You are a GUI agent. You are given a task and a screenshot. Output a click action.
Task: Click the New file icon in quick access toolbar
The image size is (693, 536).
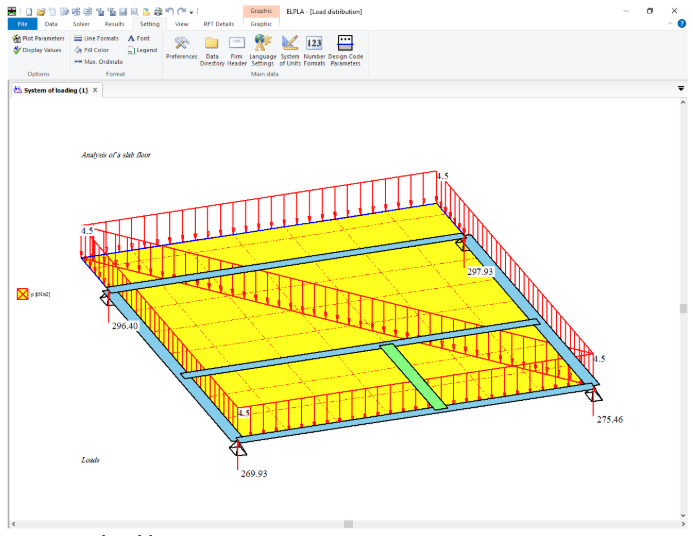point(29,11)
